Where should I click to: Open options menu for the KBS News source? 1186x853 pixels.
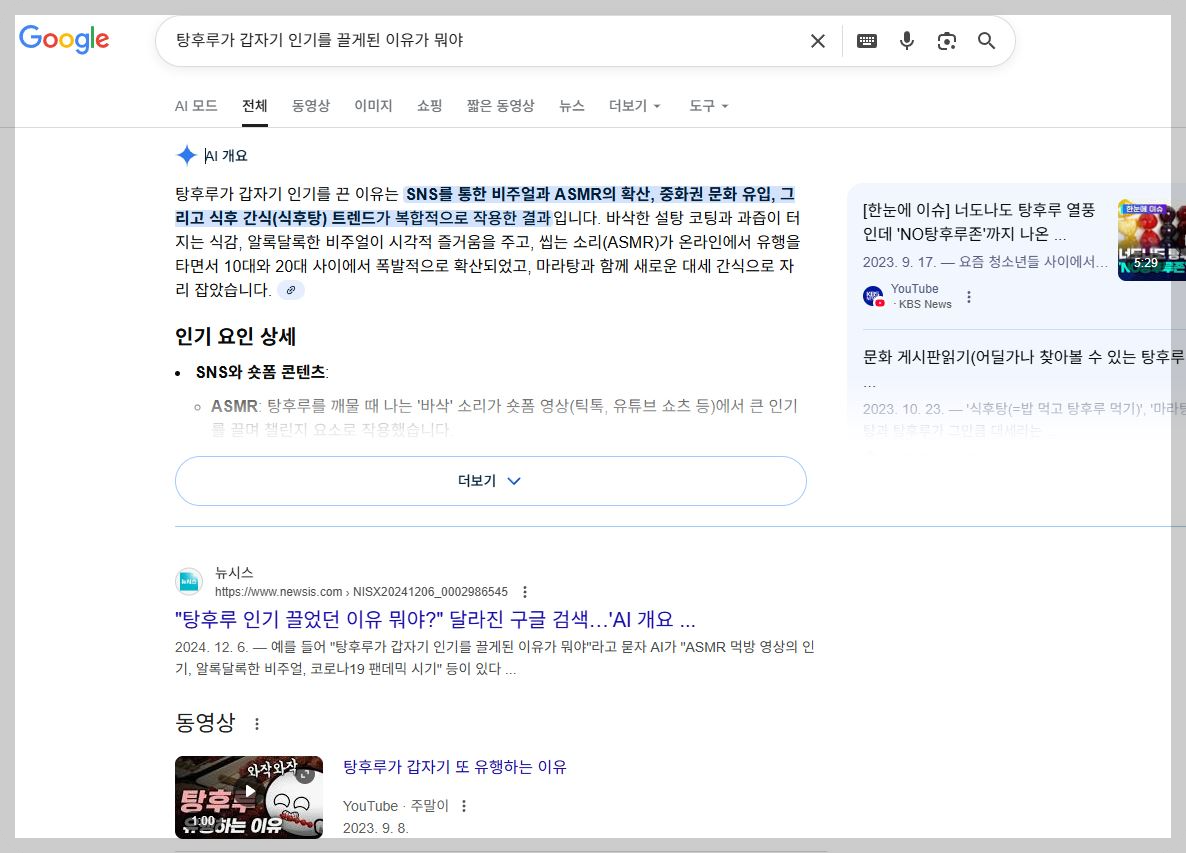(969, 297)
